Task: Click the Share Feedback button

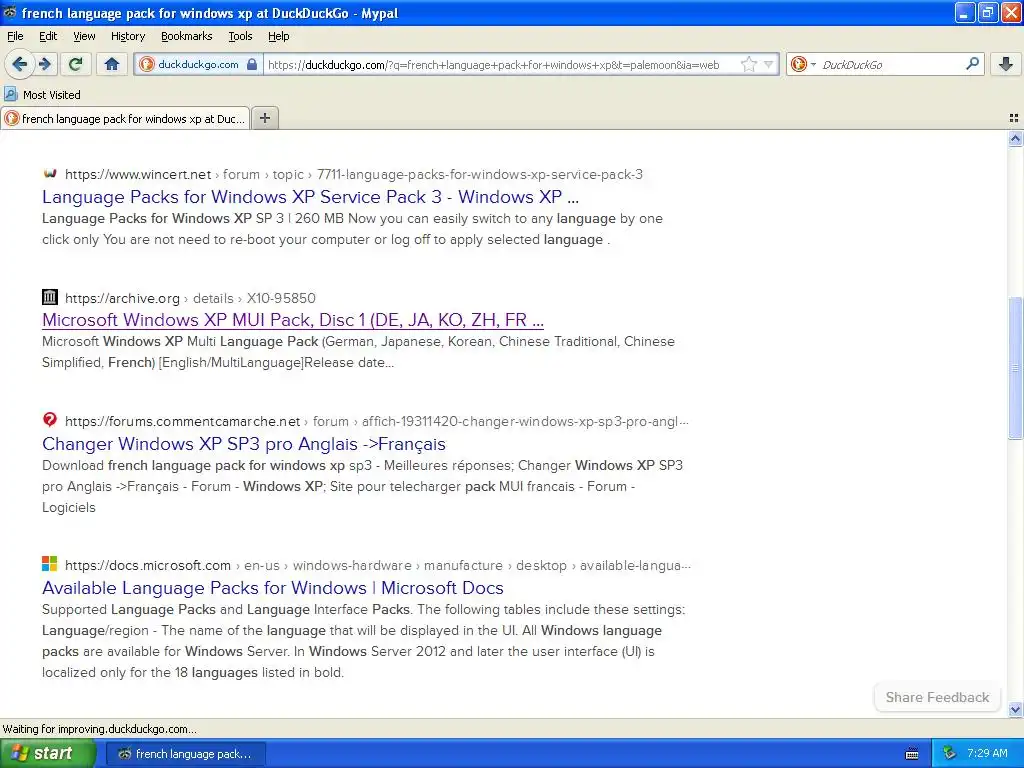Action: click(x=937, y=697)
